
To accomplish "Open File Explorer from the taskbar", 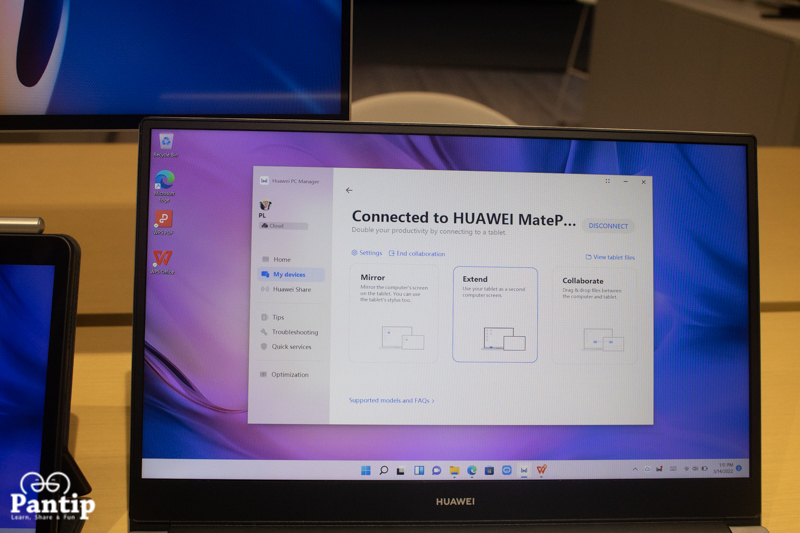I will coord(454,471).
